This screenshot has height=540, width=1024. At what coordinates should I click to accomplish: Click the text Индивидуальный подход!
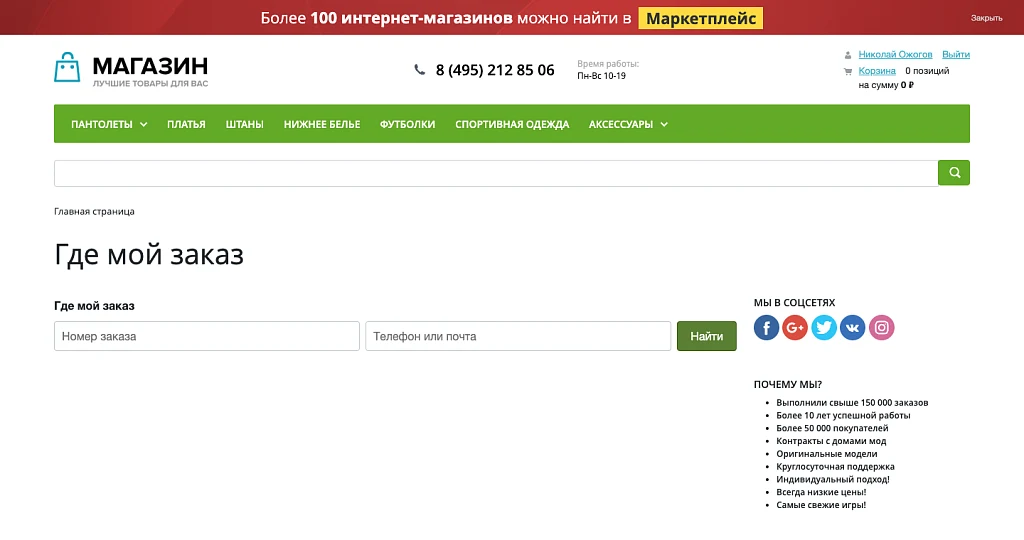tap(833, 479)
